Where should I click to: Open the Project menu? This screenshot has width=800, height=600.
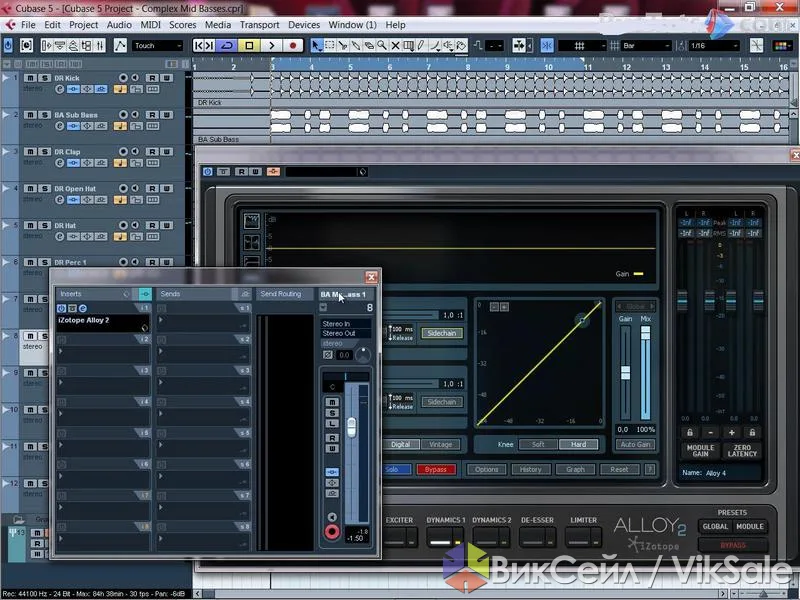pos(84,24)
